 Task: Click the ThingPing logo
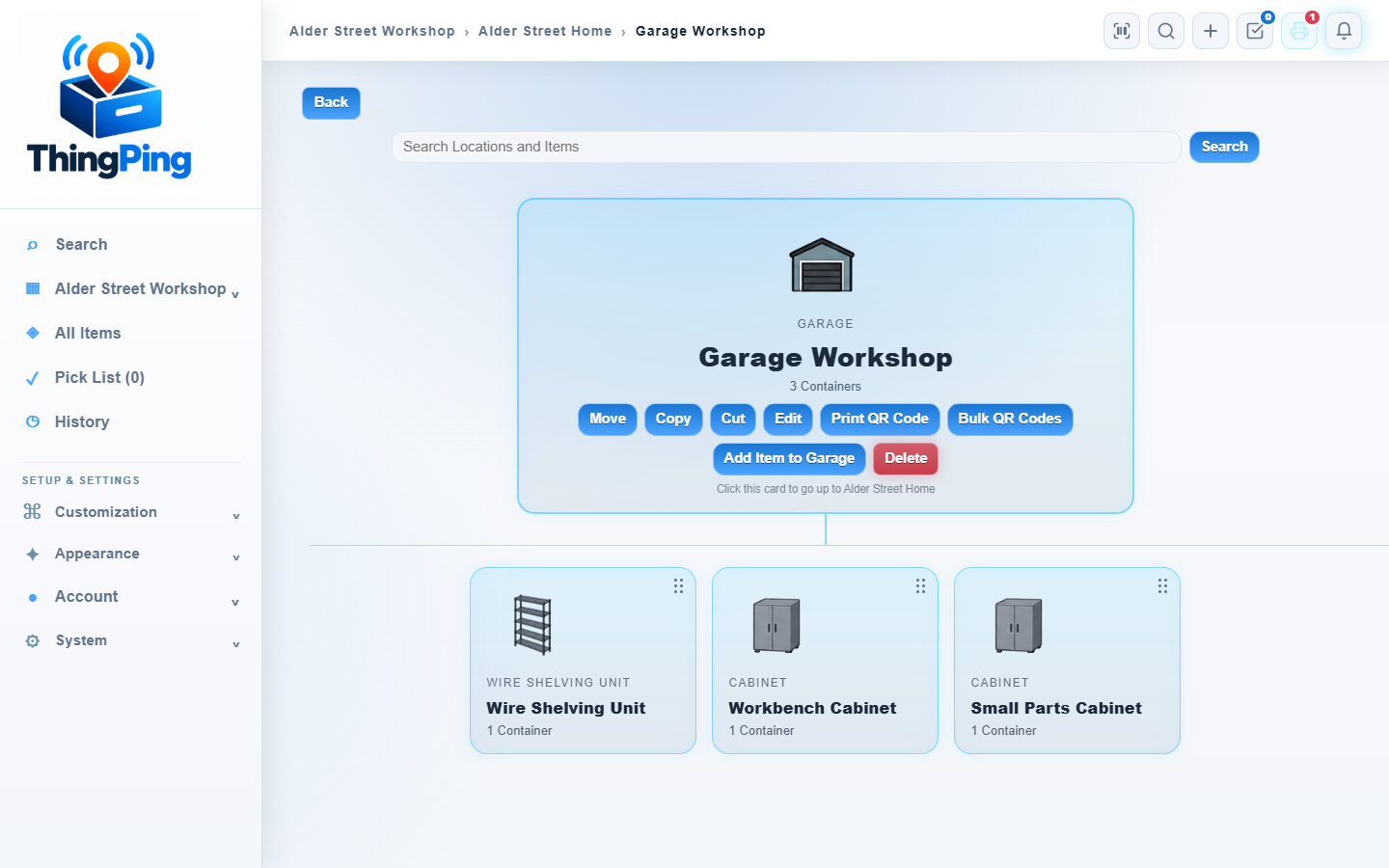coord(109,105)
